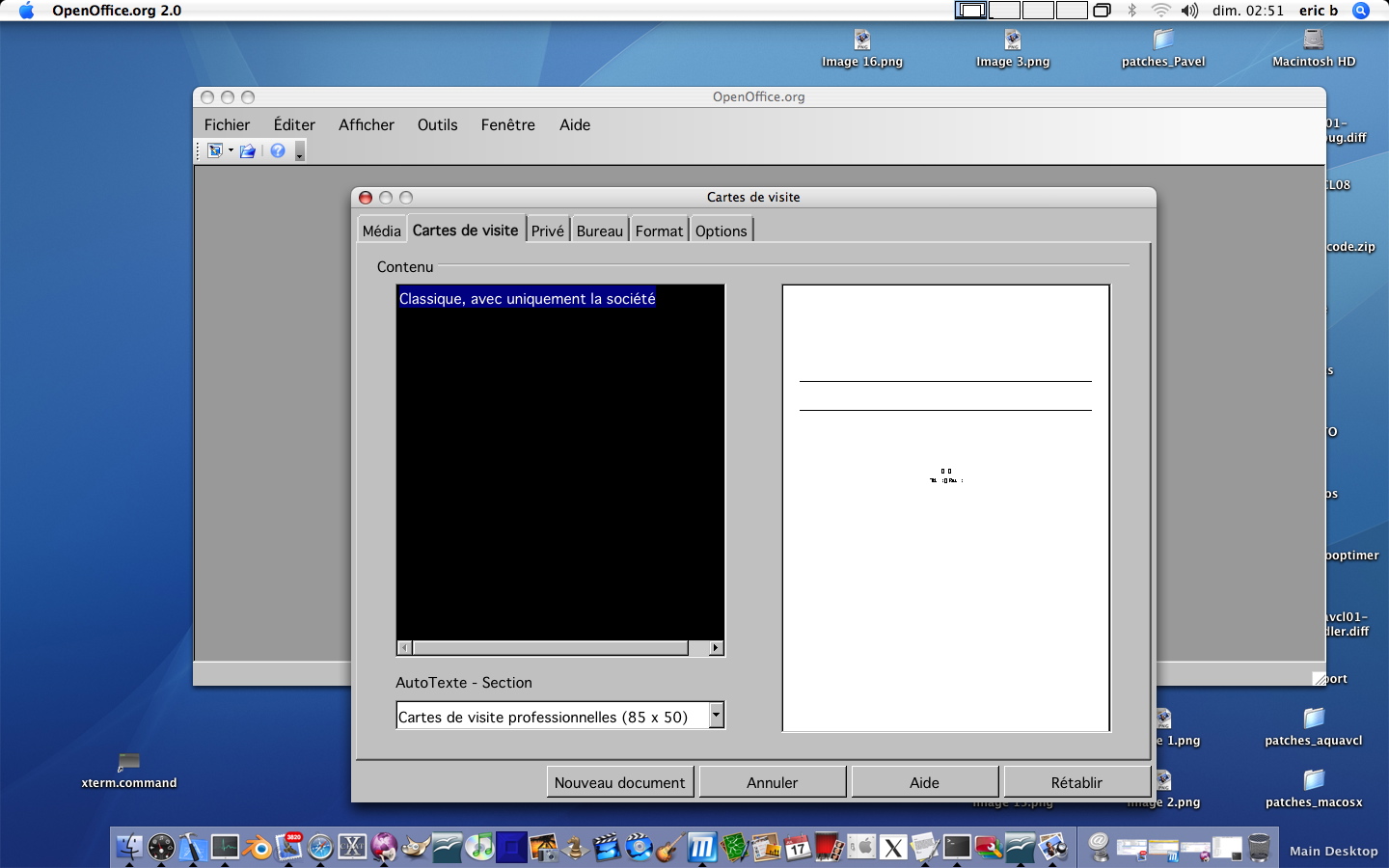Switch to the Format tab
The width and height of the screenshot is (1389, 868).
[x=659, y=231]
